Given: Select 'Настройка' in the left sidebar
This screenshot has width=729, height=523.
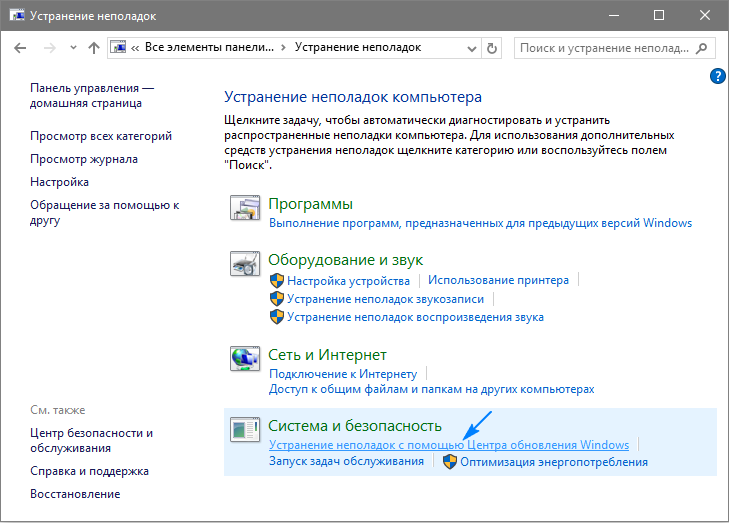Looking at the screenshot, I should [x=60, y=182].
